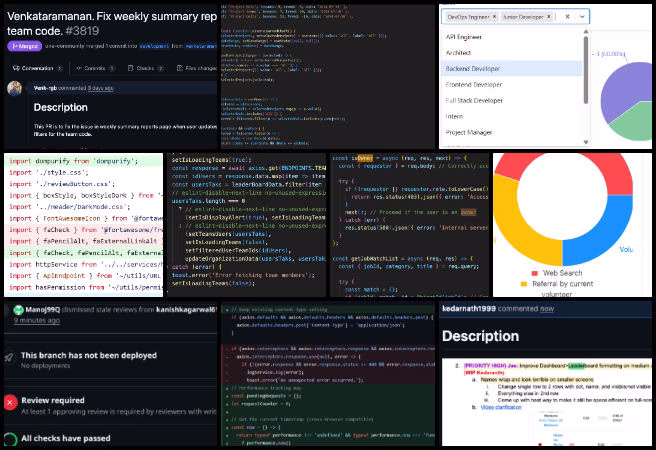Click the setIsLoadingTeams(true) code line

click(x=211, y=160)
